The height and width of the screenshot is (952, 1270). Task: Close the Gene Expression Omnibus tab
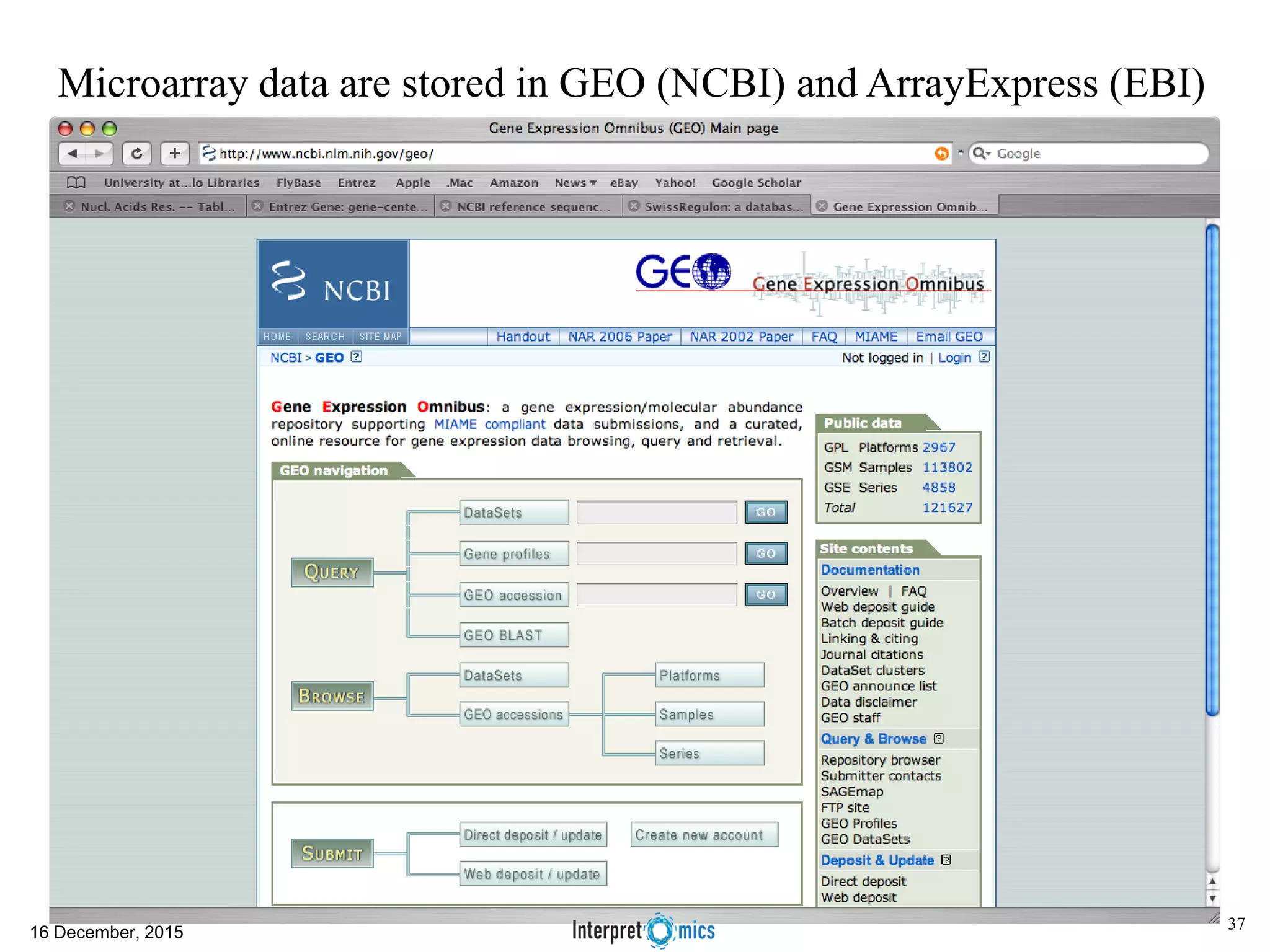tap(822, 206)
